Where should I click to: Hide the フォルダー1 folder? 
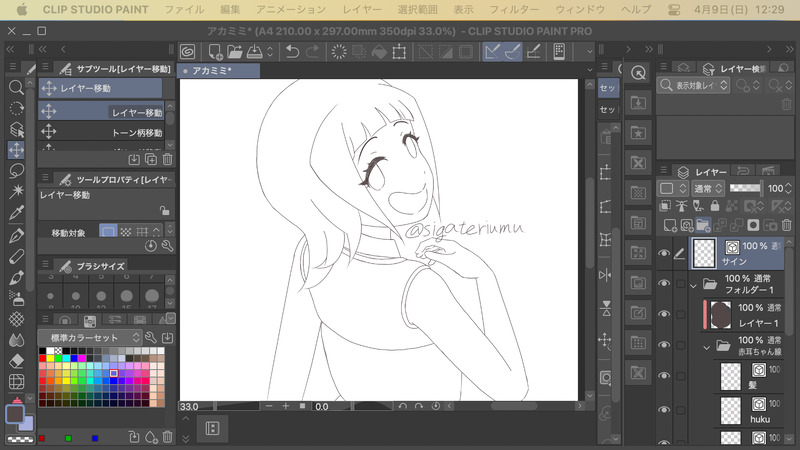(664, 283)
